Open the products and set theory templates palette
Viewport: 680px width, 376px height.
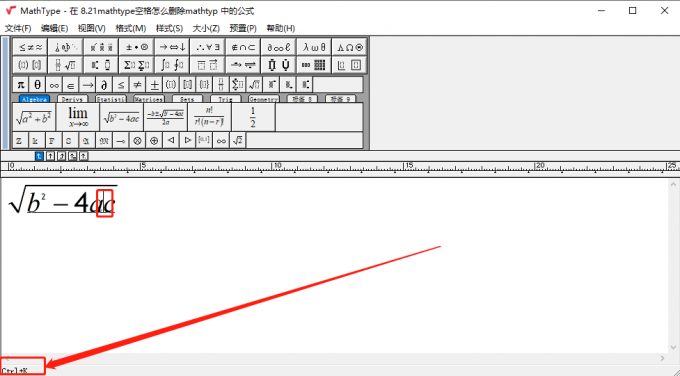coord(278,65)
